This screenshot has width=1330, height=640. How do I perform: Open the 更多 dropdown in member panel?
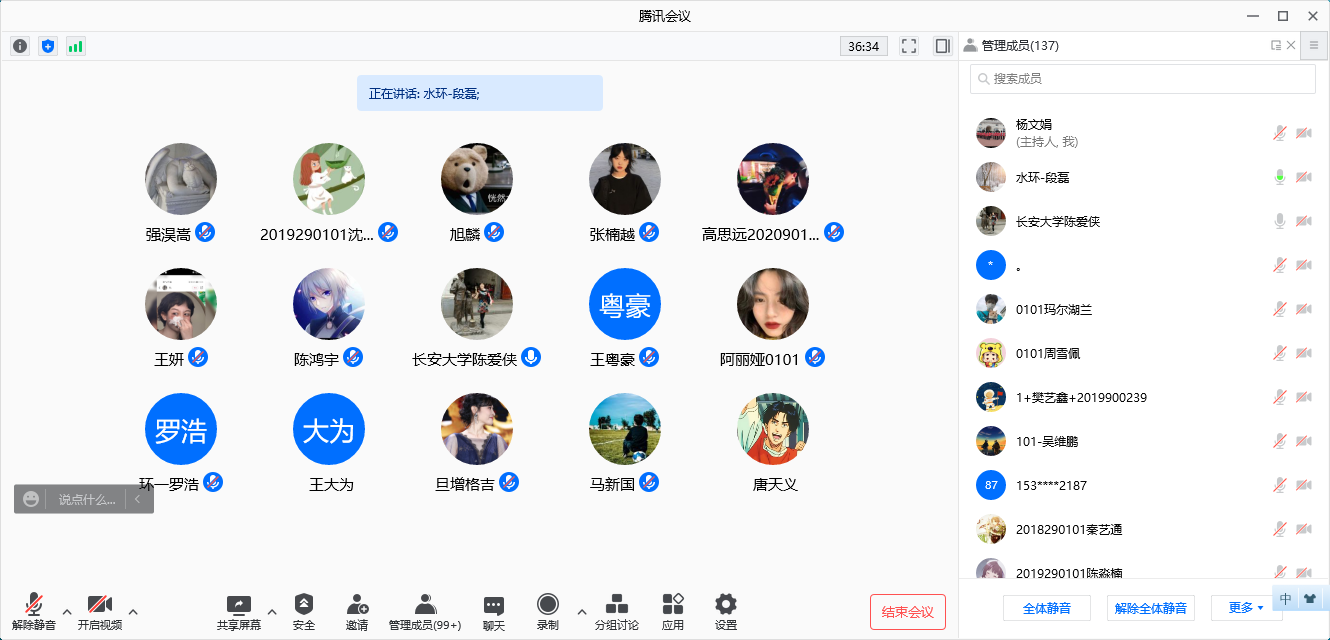[1246, 608]
